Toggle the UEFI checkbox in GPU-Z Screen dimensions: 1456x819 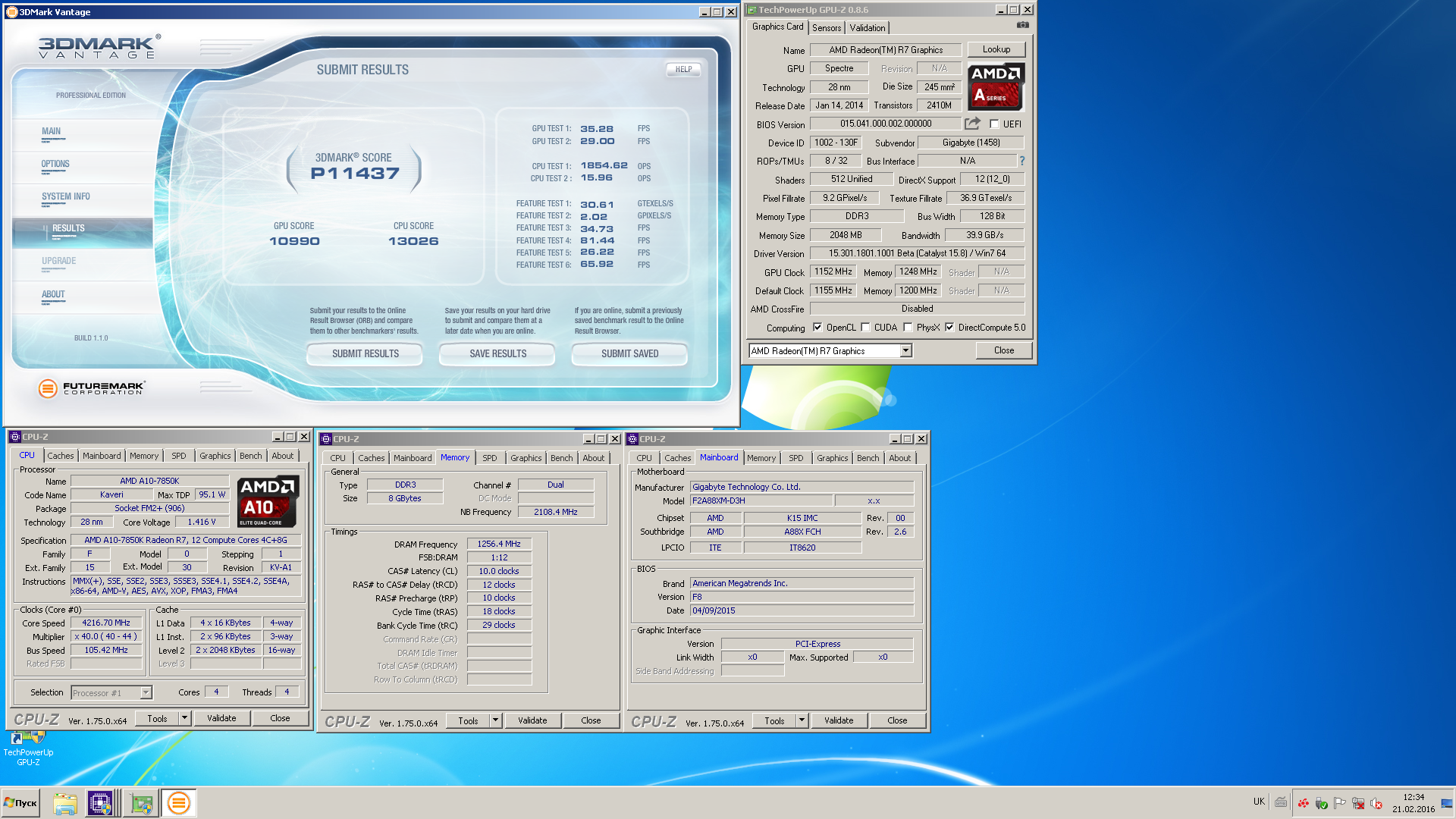coord(994,124)
